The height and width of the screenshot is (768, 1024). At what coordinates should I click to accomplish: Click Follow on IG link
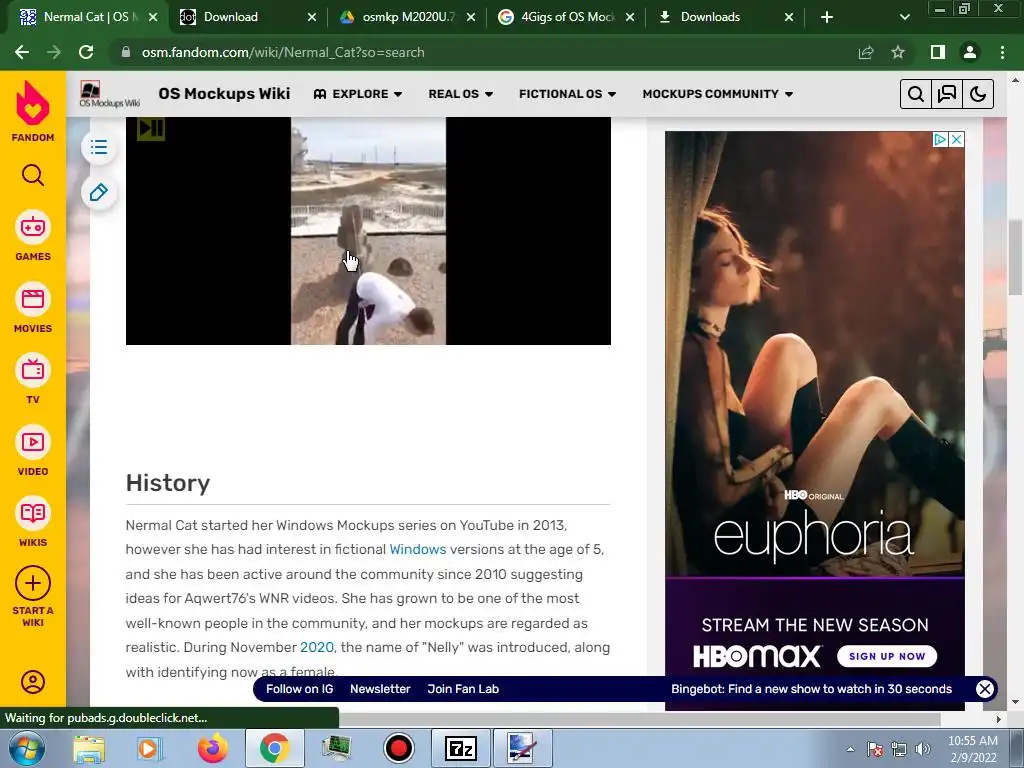click(299, 689)
